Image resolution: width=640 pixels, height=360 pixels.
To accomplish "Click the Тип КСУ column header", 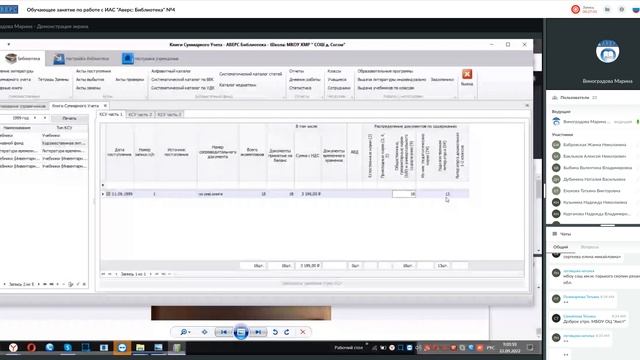I will (64, 128).
